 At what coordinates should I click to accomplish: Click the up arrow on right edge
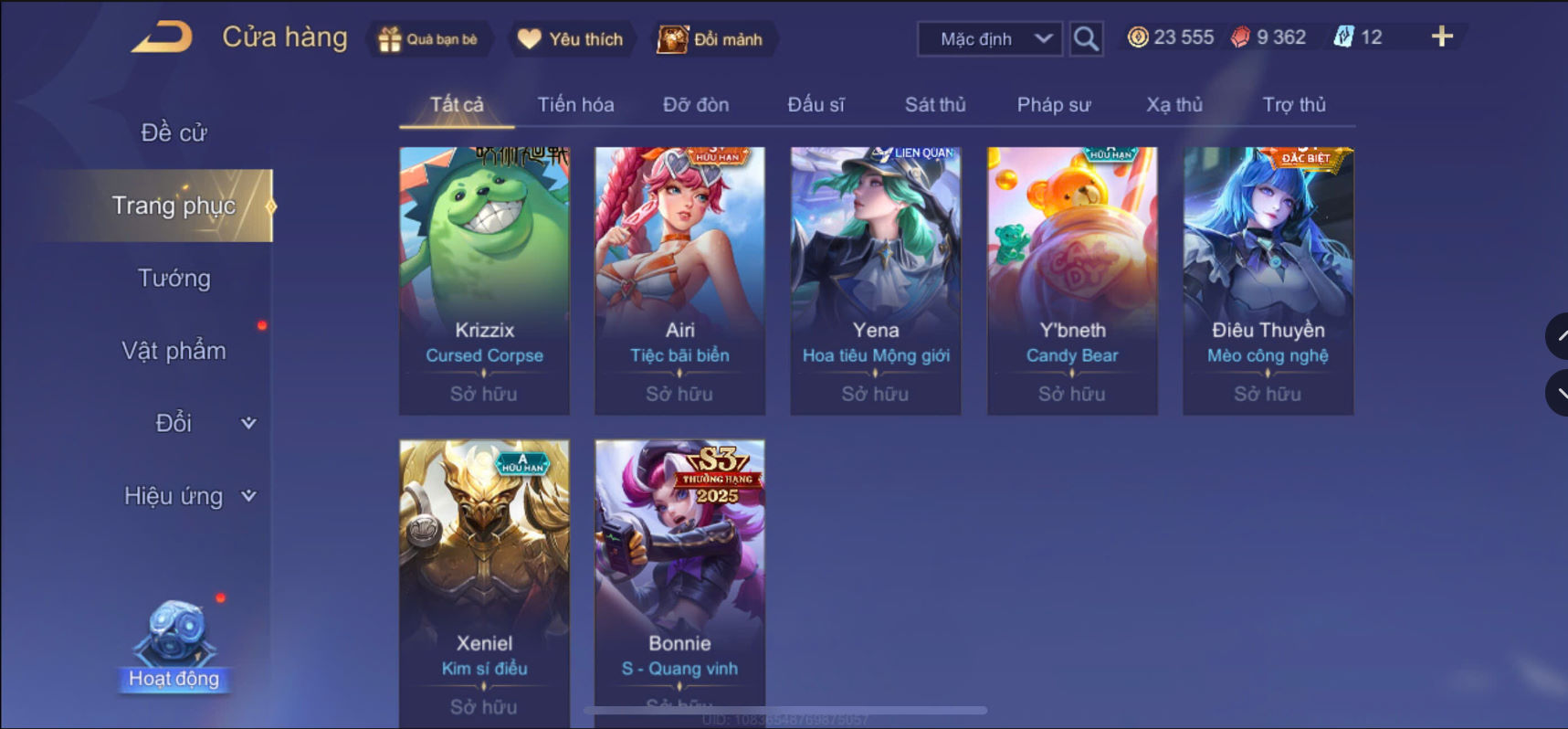1557,336
